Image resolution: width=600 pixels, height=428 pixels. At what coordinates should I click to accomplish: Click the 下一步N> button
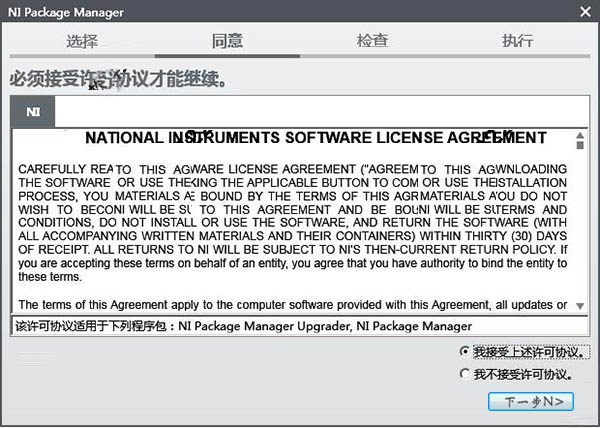[x=531, y=402]
